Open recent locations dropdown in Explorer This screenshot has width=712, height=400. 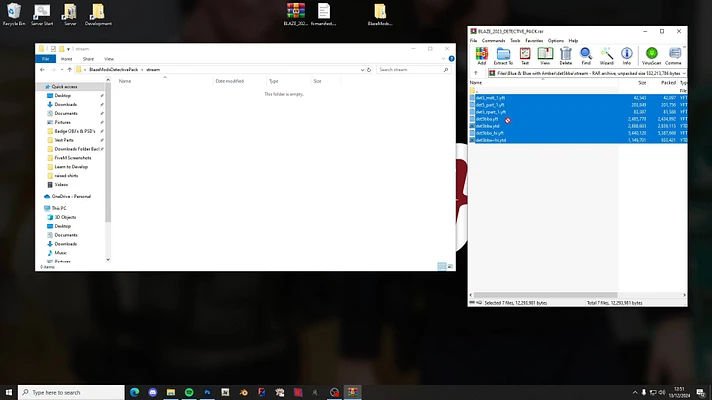coord(62,70)
